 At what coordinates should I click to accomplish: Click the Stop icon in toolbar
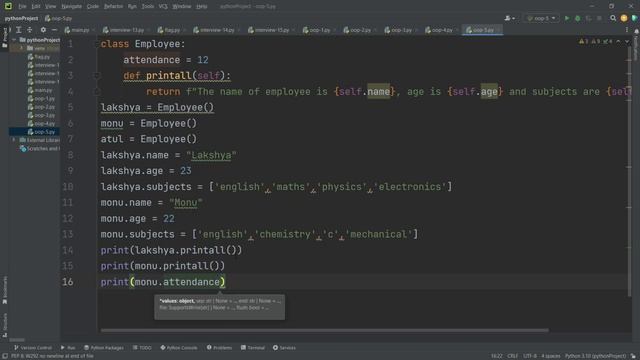[x=599, y=18]
